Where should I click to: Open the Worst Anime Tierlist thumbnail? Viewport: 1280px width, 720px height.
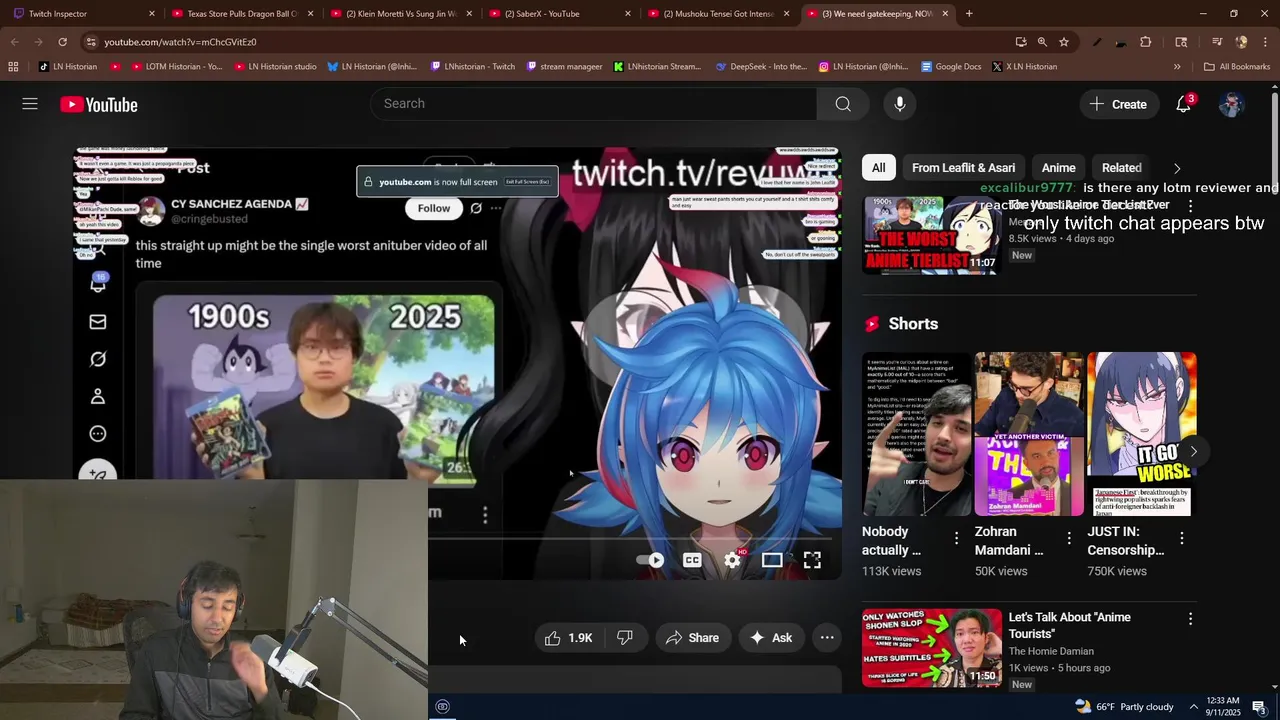click(x=932, y=234)
